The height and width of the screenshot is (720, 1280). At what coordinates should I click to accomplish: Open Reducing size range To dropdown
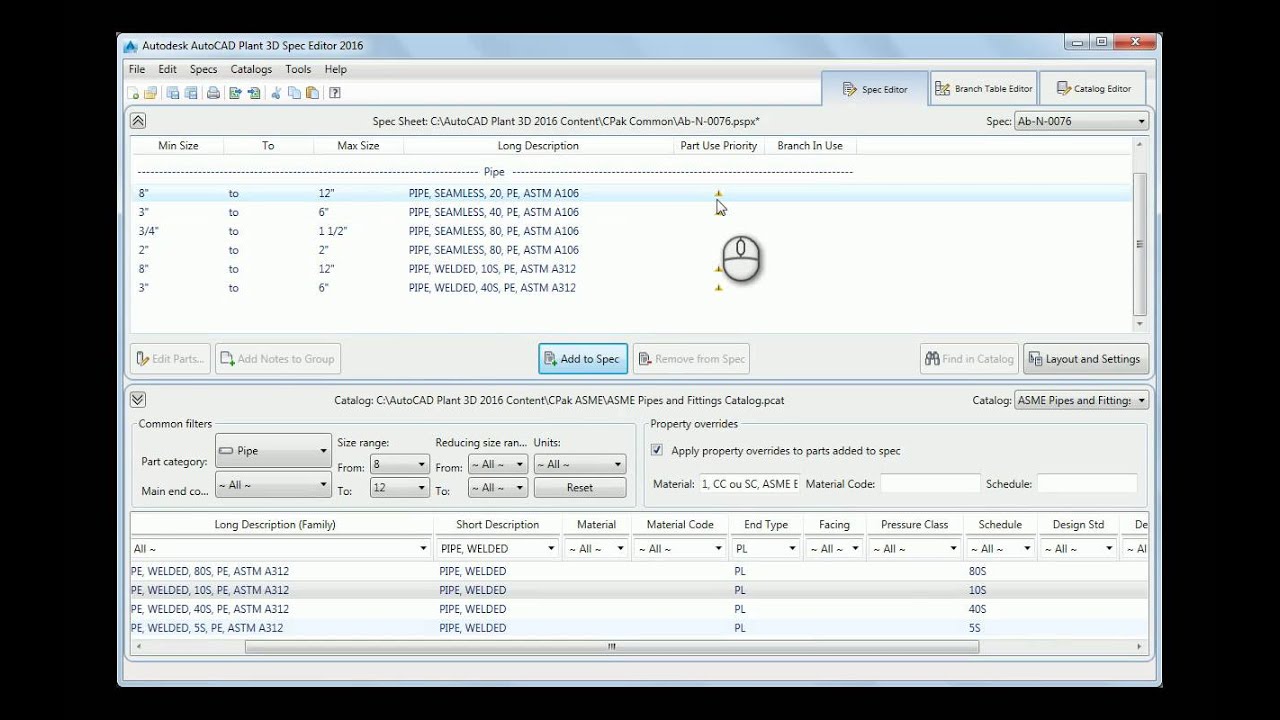pos(497,488)
